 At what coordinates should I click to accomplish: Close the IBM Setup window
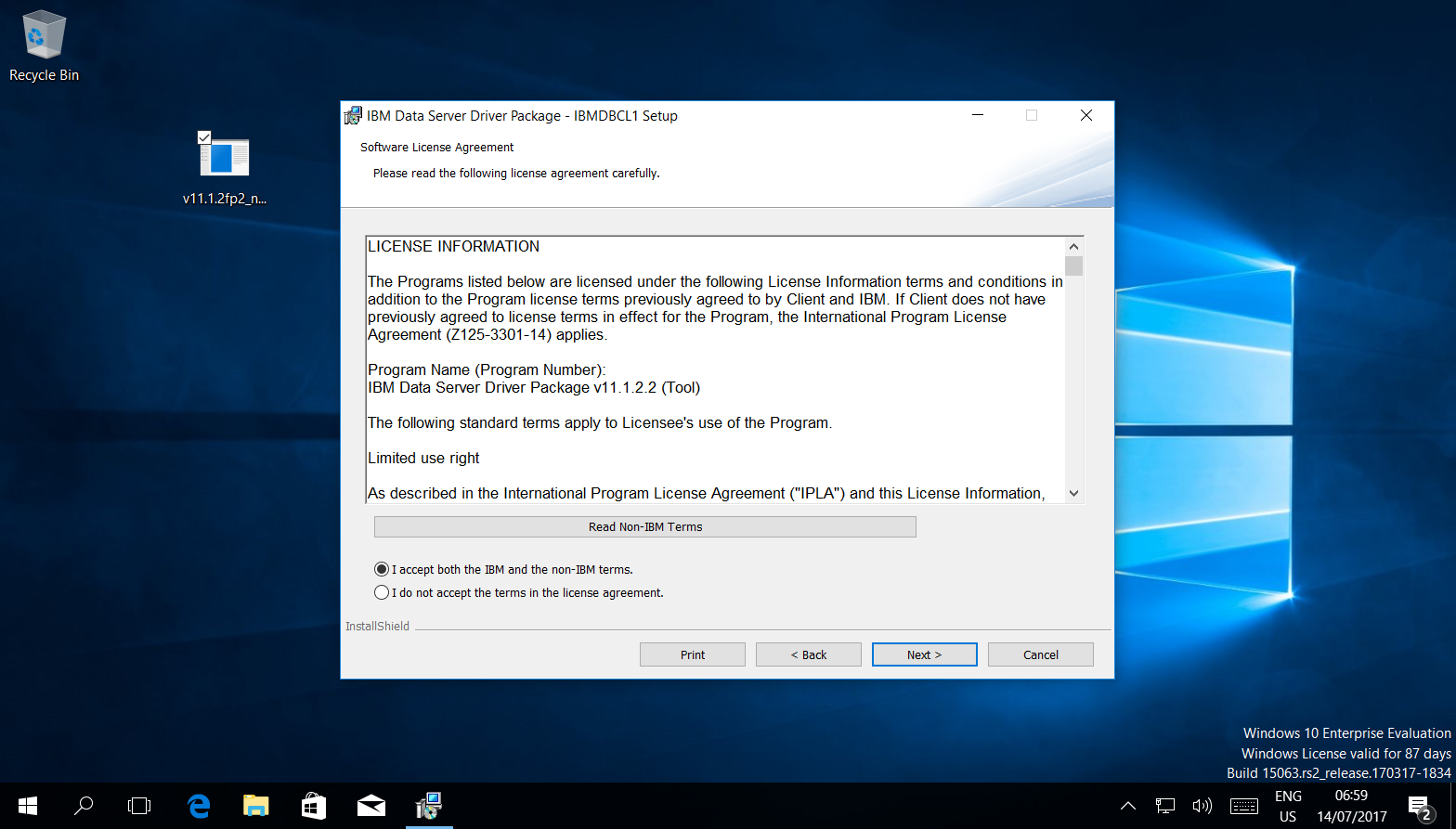tap(1086, 115)
